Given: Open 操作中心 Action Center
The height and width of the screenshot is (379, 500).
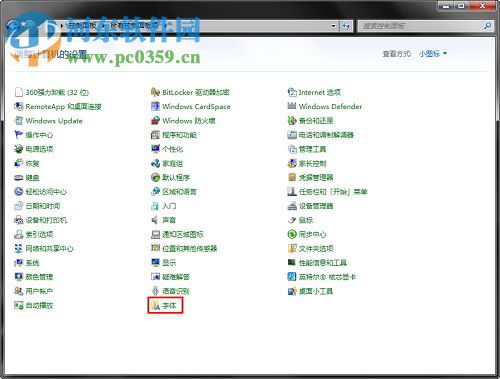Looking at the screenshot, I should click(x=33, y=135).
